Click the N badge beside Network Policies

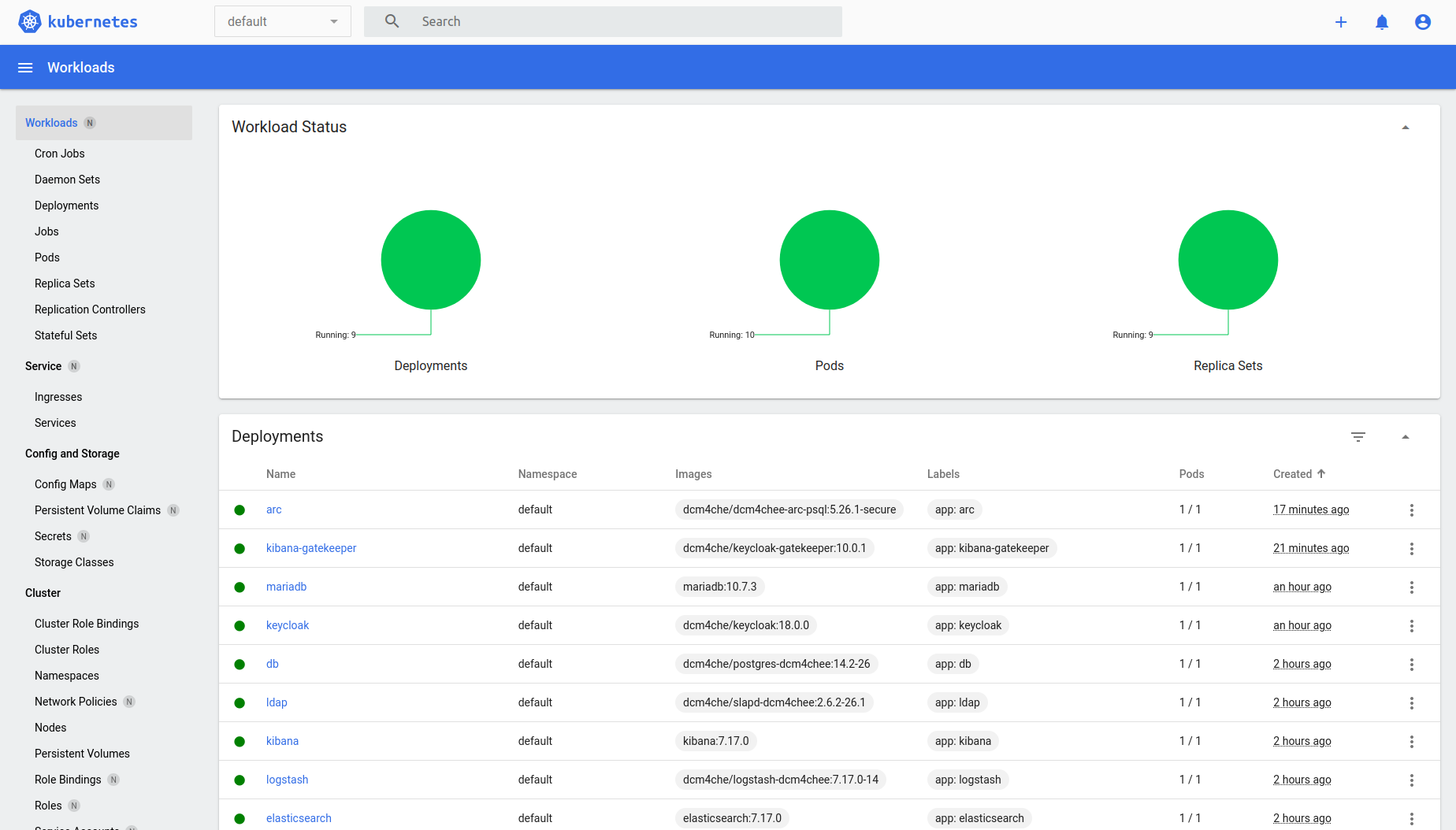pos(129,702)
